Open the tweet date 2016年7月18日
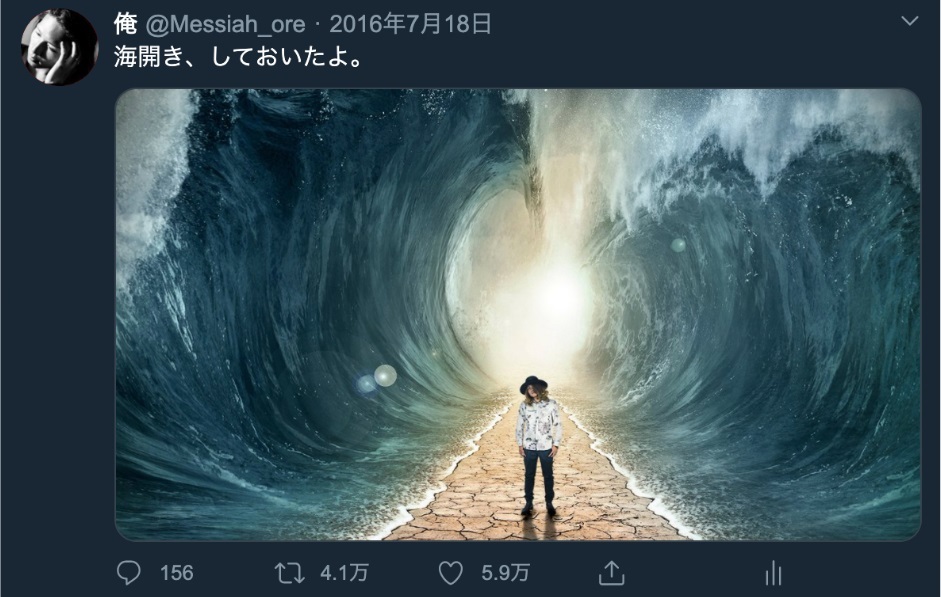941x597 pixels. click(410, 25)
